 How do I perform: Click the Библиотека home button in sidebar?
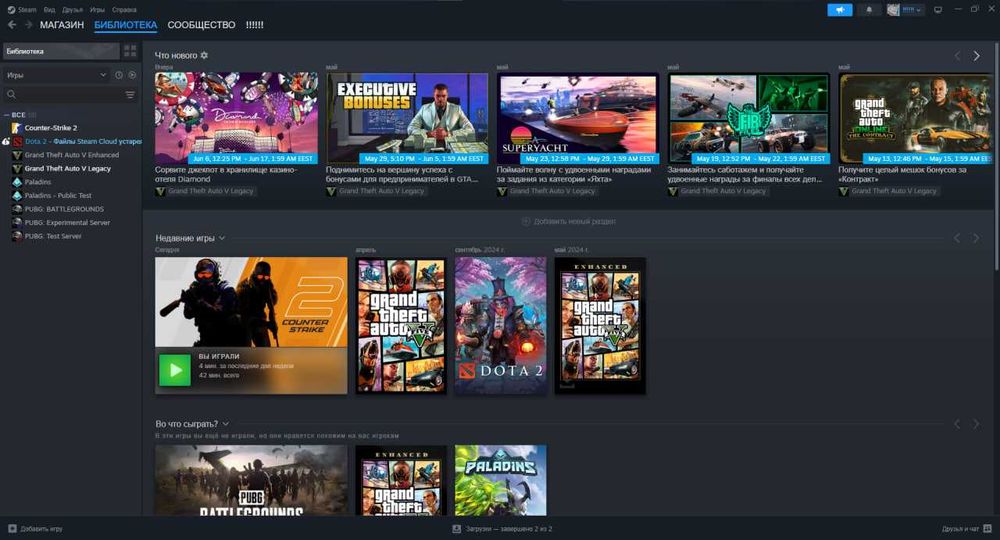click(61, 51)
